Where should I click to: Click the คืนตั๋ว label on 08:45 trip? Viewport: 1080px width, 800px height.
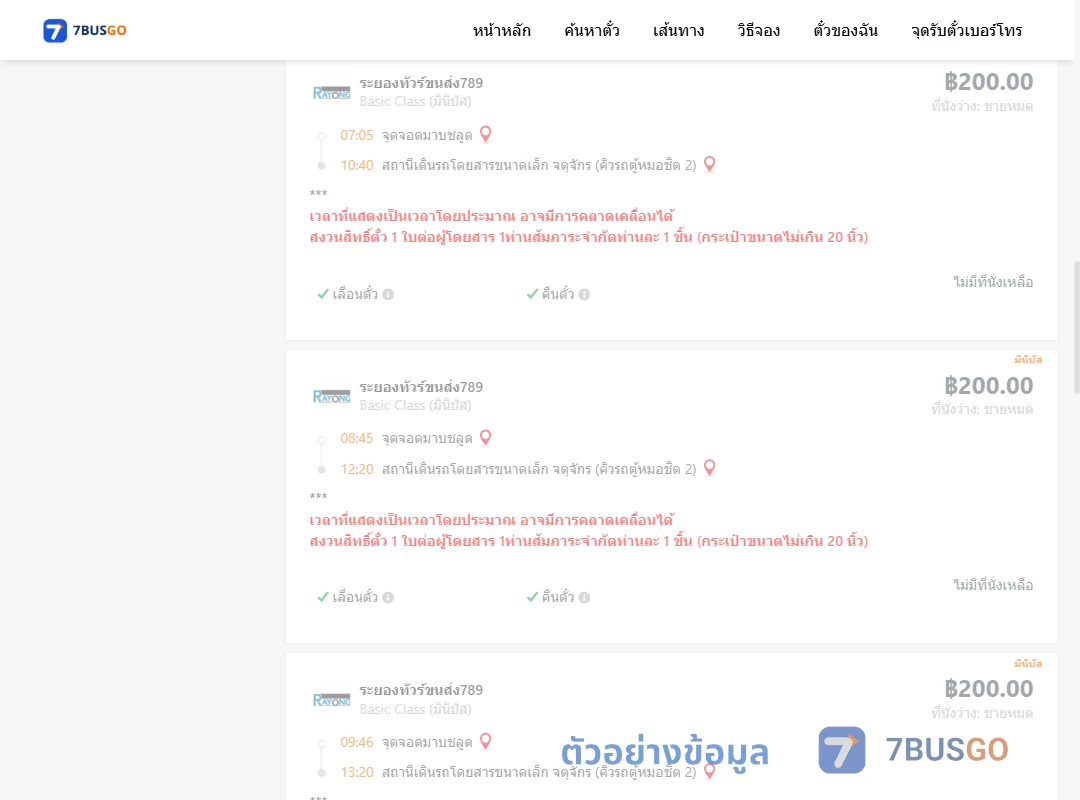558,597
